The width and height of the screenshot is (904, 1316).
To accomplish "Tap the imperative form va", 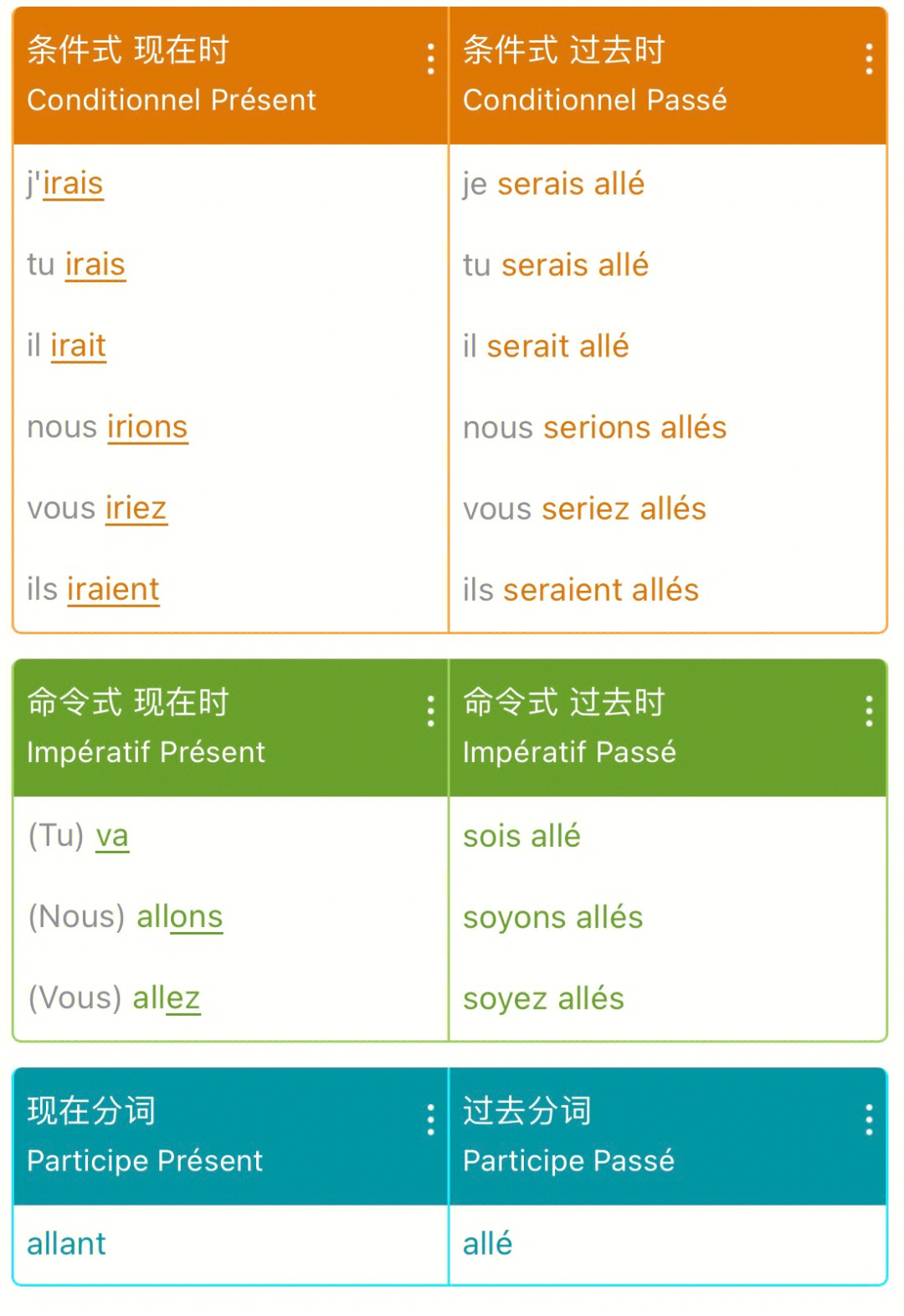I will click(112, 836).
